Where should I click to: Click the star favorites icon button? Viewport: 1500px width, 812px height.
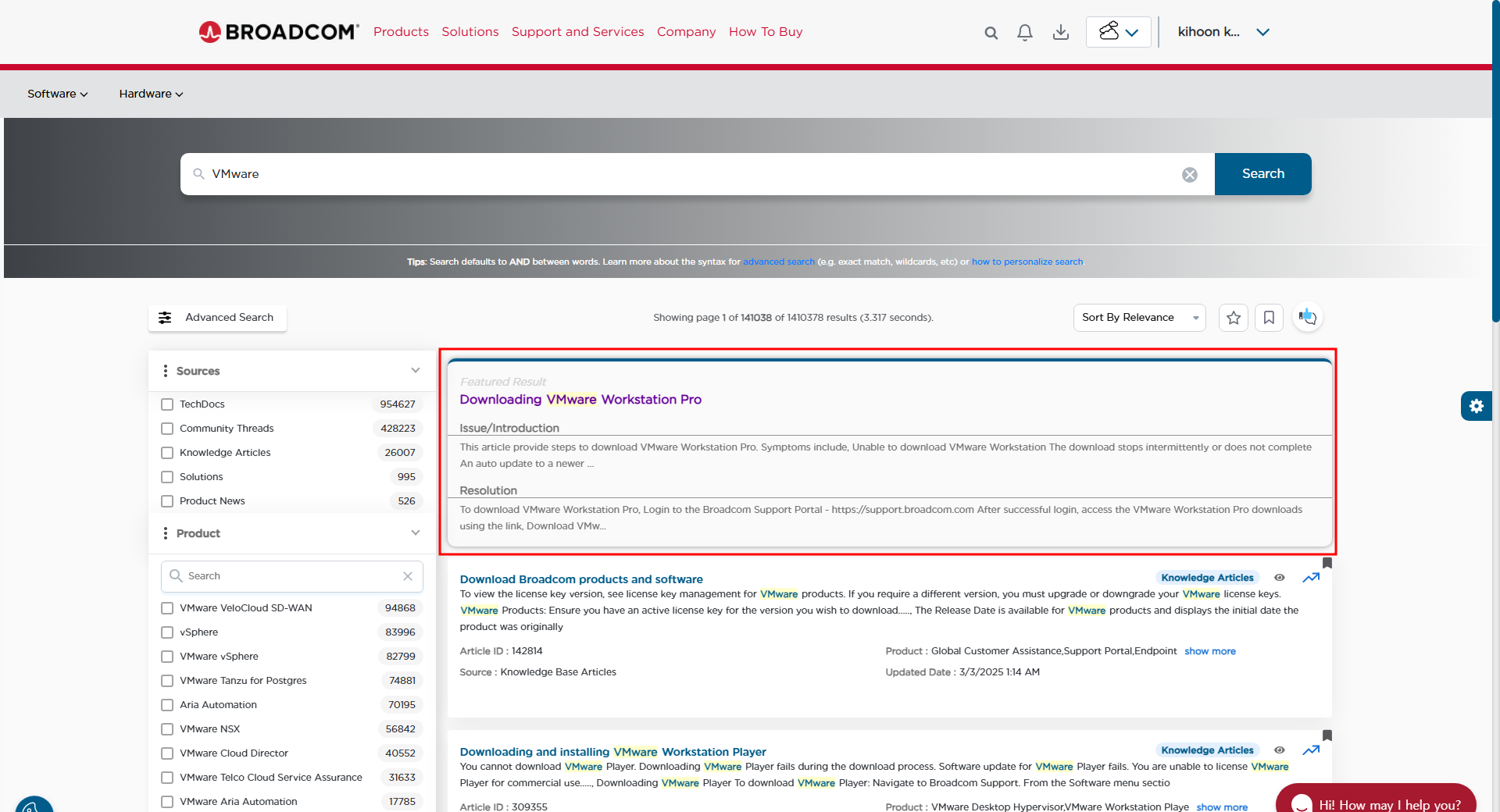1234,318
